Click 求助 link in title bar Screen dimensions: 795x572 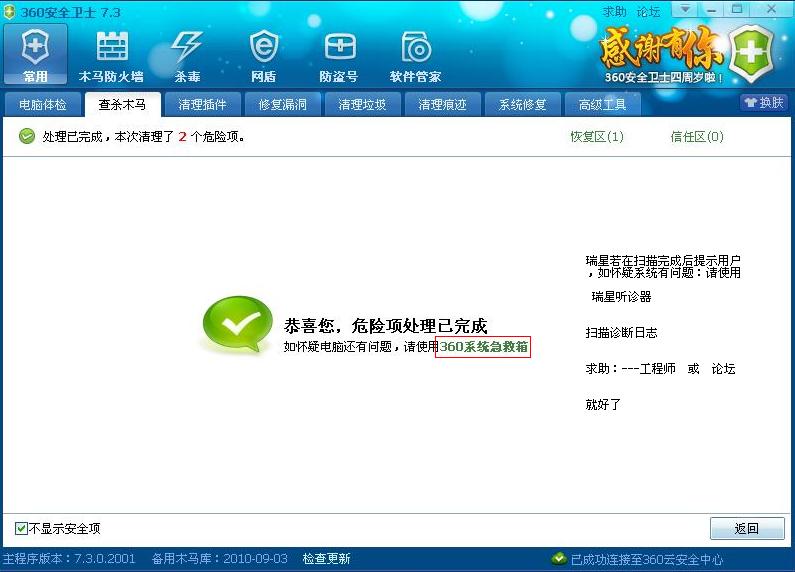(615, 11)
